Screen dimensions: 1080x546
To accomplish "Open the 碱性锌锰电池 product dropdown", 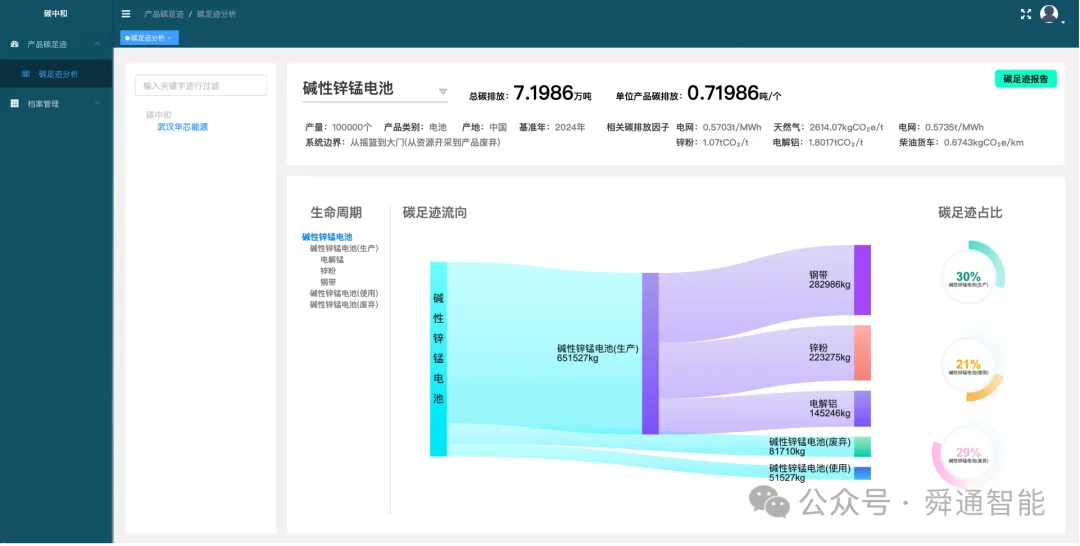I will (444, 91).
